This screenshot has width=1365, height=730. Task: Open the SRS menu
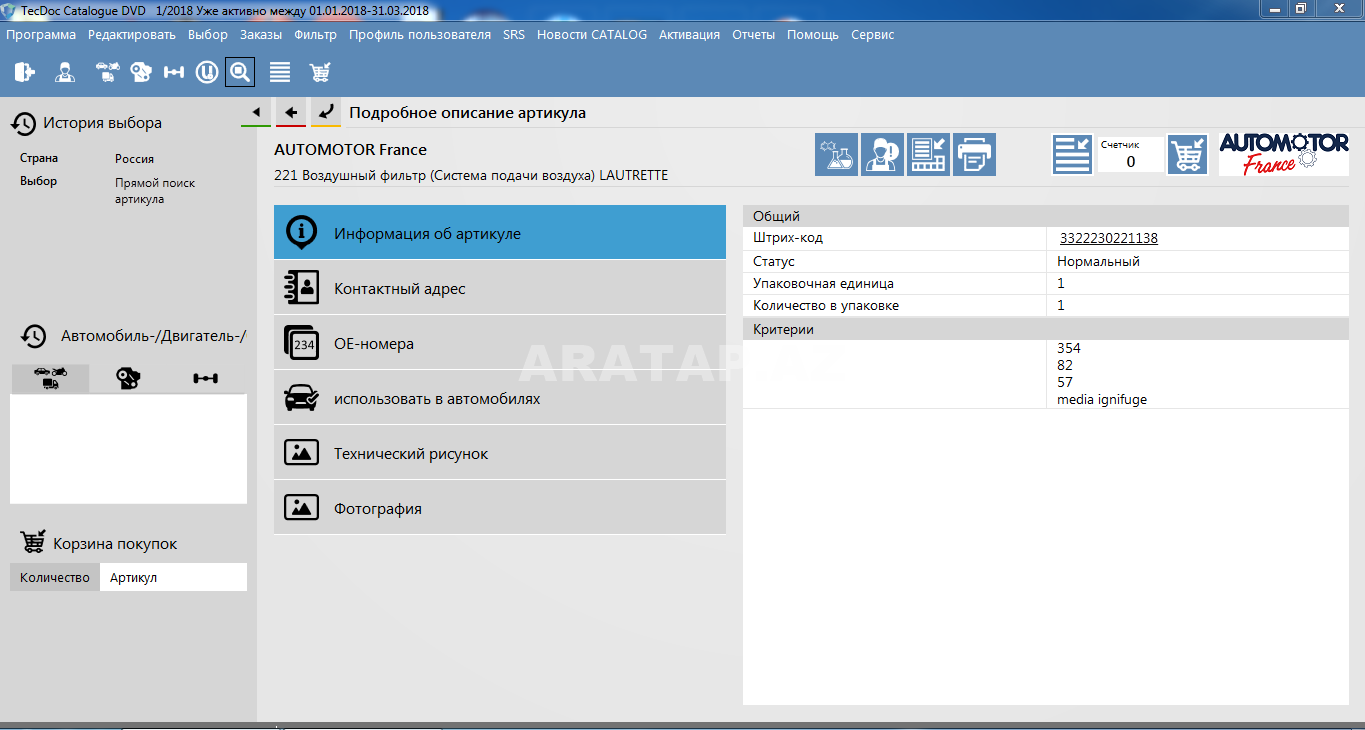[x=514, y=34]
